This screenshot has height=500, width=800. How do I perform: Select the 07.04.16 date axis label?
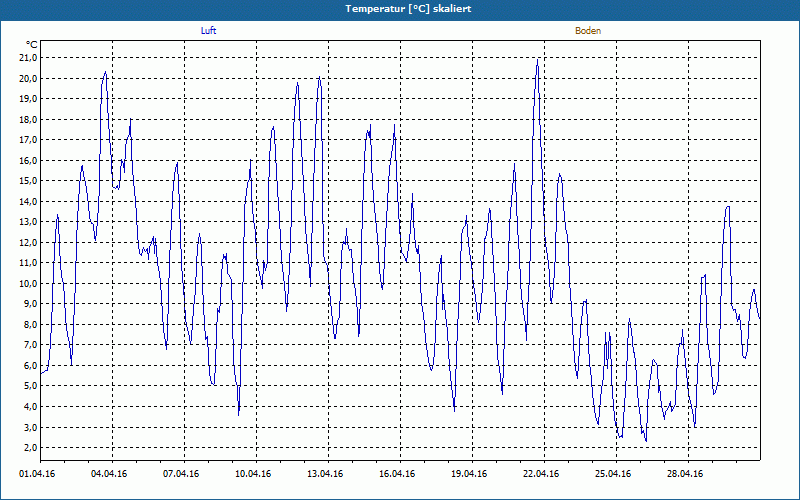181,474
